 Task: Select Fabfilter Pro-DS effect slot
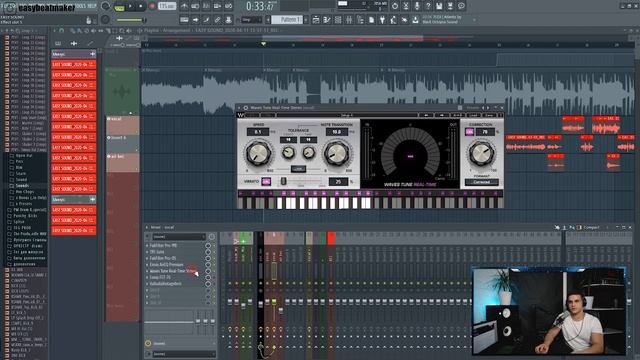pos(176,258)
